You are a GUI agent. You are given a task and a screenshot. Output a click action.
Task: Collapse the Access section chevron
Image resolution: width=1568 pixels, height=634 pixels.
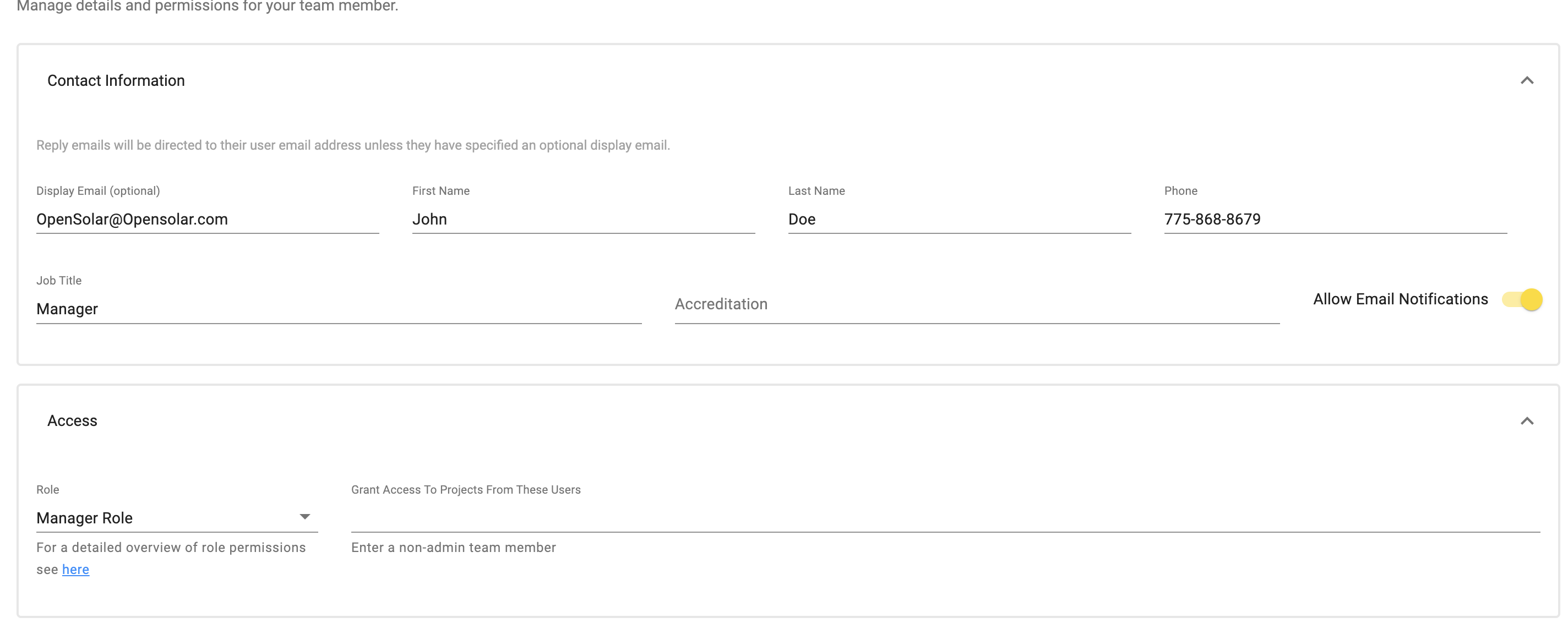[1527, 421]
